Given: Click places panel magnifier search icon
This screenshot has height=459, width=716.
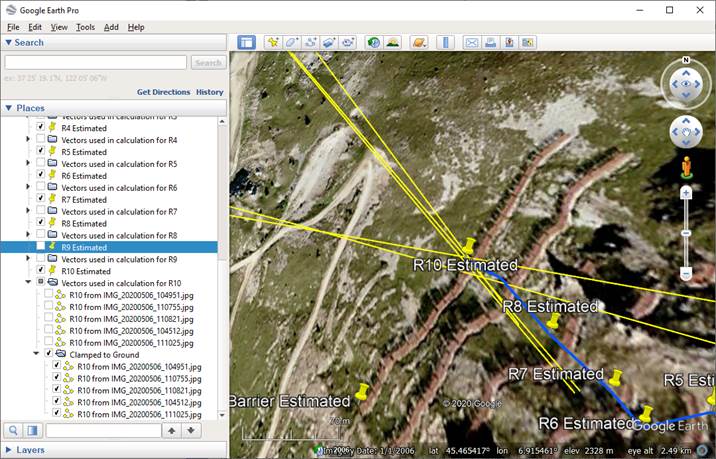Looking at the screenshot, I should (13, 430).
